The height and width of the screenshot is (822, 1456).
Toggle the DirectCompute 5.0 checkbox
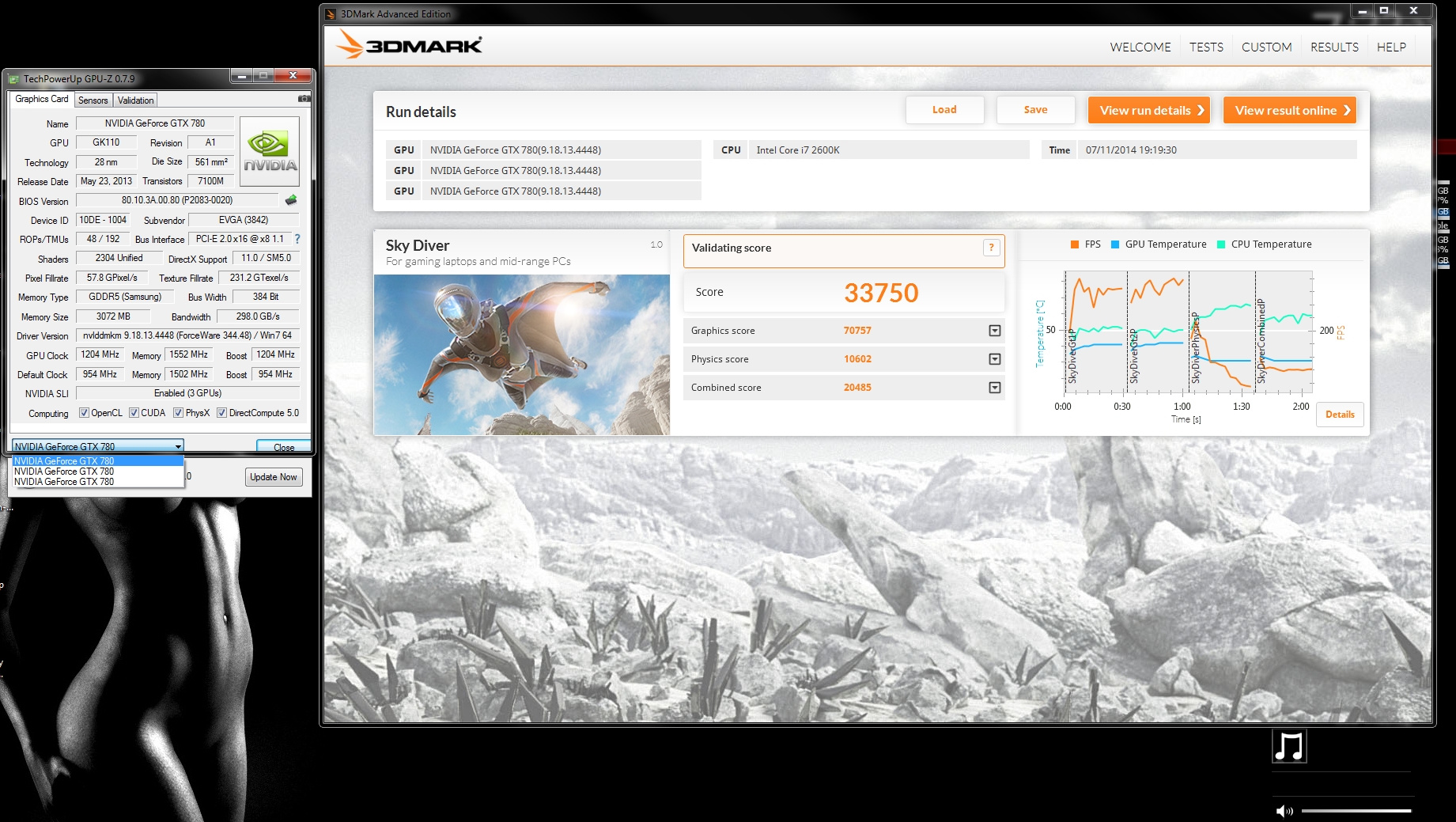[221, 413]
